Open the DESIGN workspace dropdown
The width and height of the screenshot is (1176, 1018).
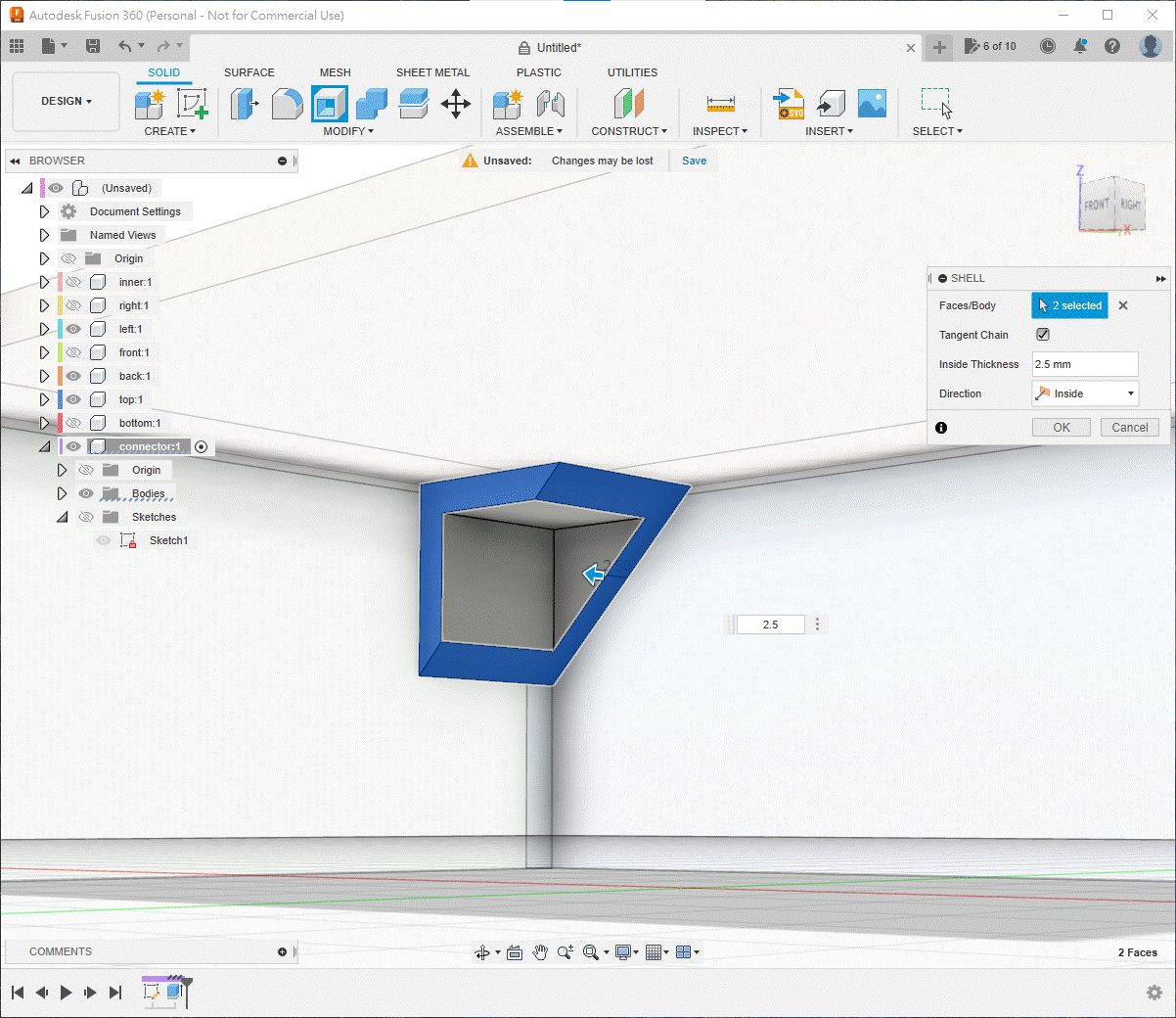(x=66, y=101)
